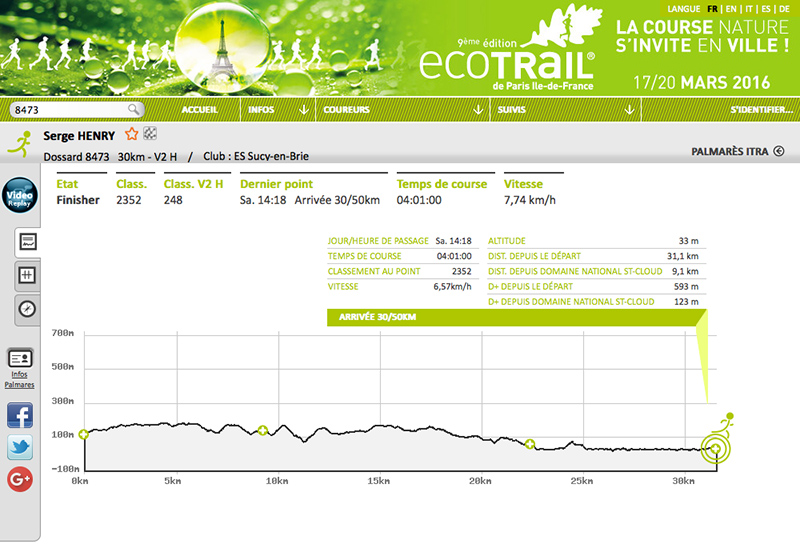Share on Google Plus
Viewport: 800px width, 548px height.
pos(20,479)
